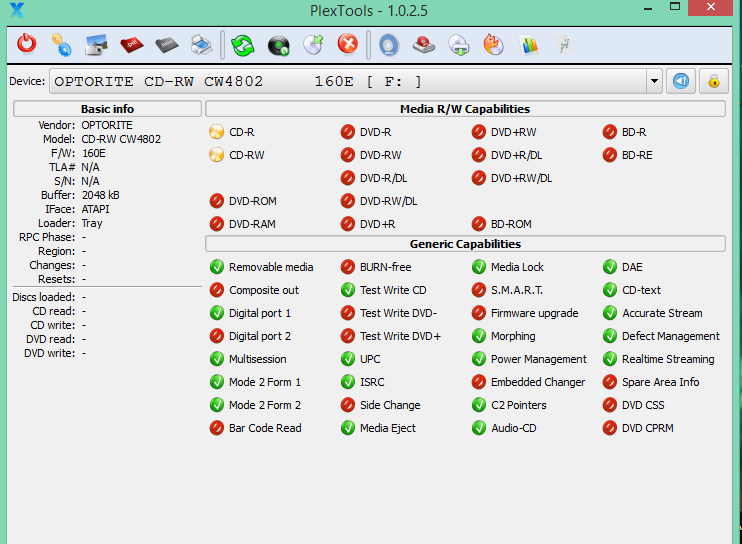Viewport: 742px width, 544px height.
Task: Click the blue eject tray button
Action: coord(681,81)
